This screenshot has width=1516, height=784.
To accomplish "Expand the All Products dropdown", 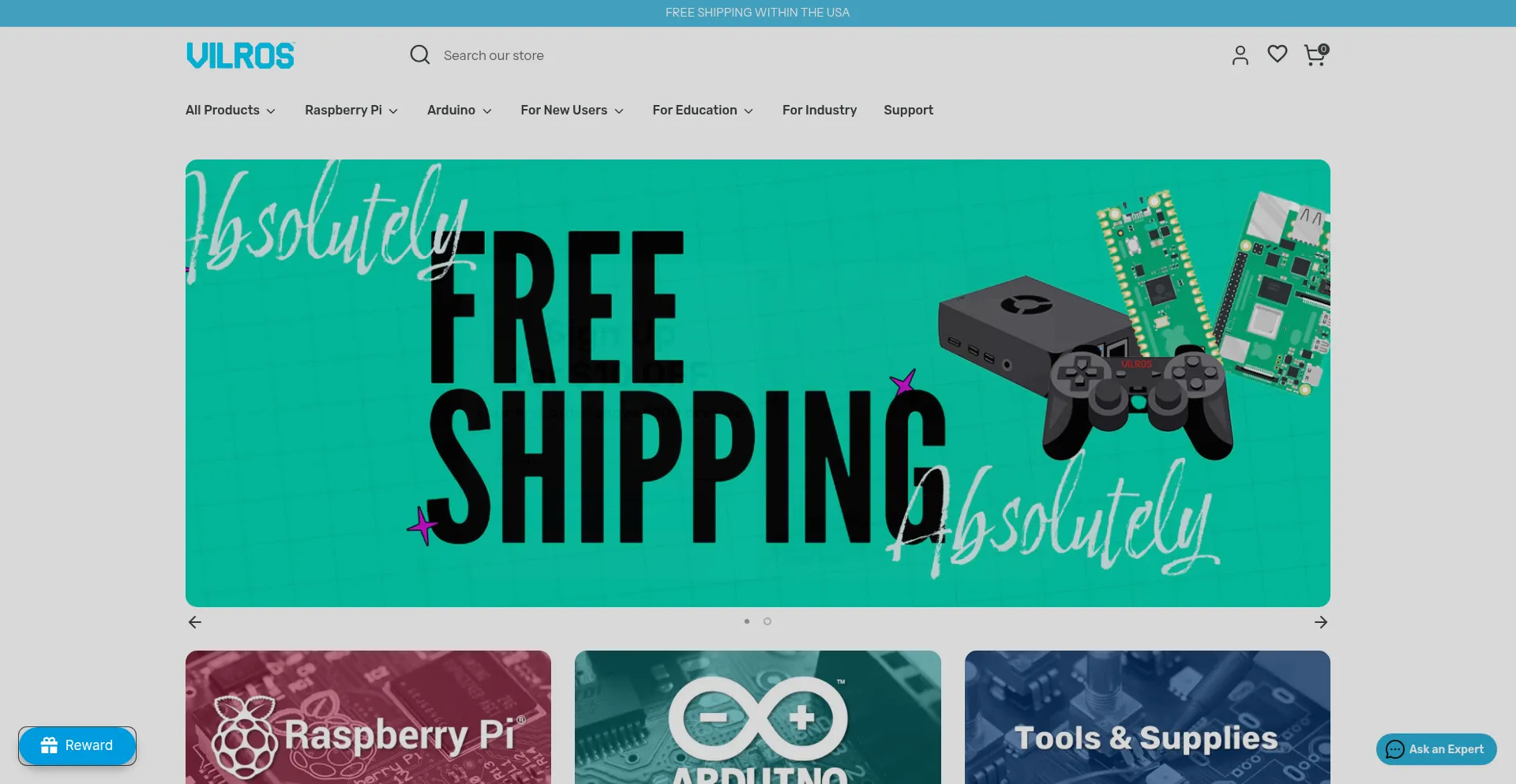I will [x=231, y=110].
